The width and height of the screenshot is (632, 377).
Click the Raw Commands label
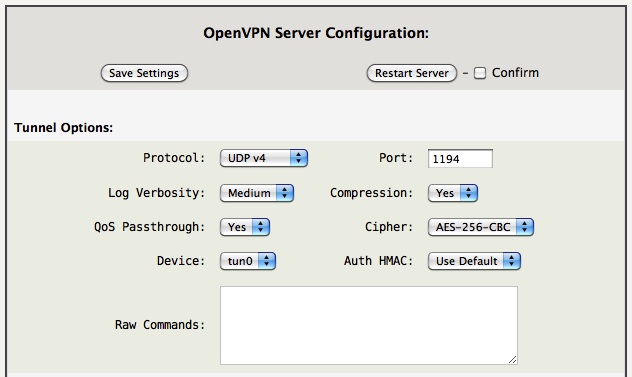coord(160,325)
